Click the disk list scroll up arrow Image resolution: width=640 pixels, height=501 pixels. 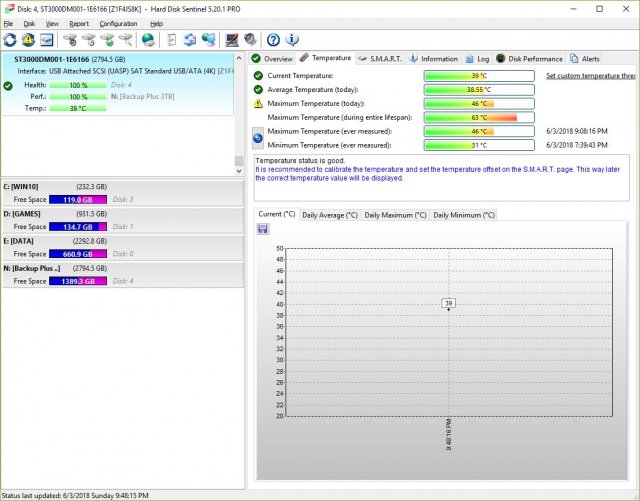click(x=239, y=58)
